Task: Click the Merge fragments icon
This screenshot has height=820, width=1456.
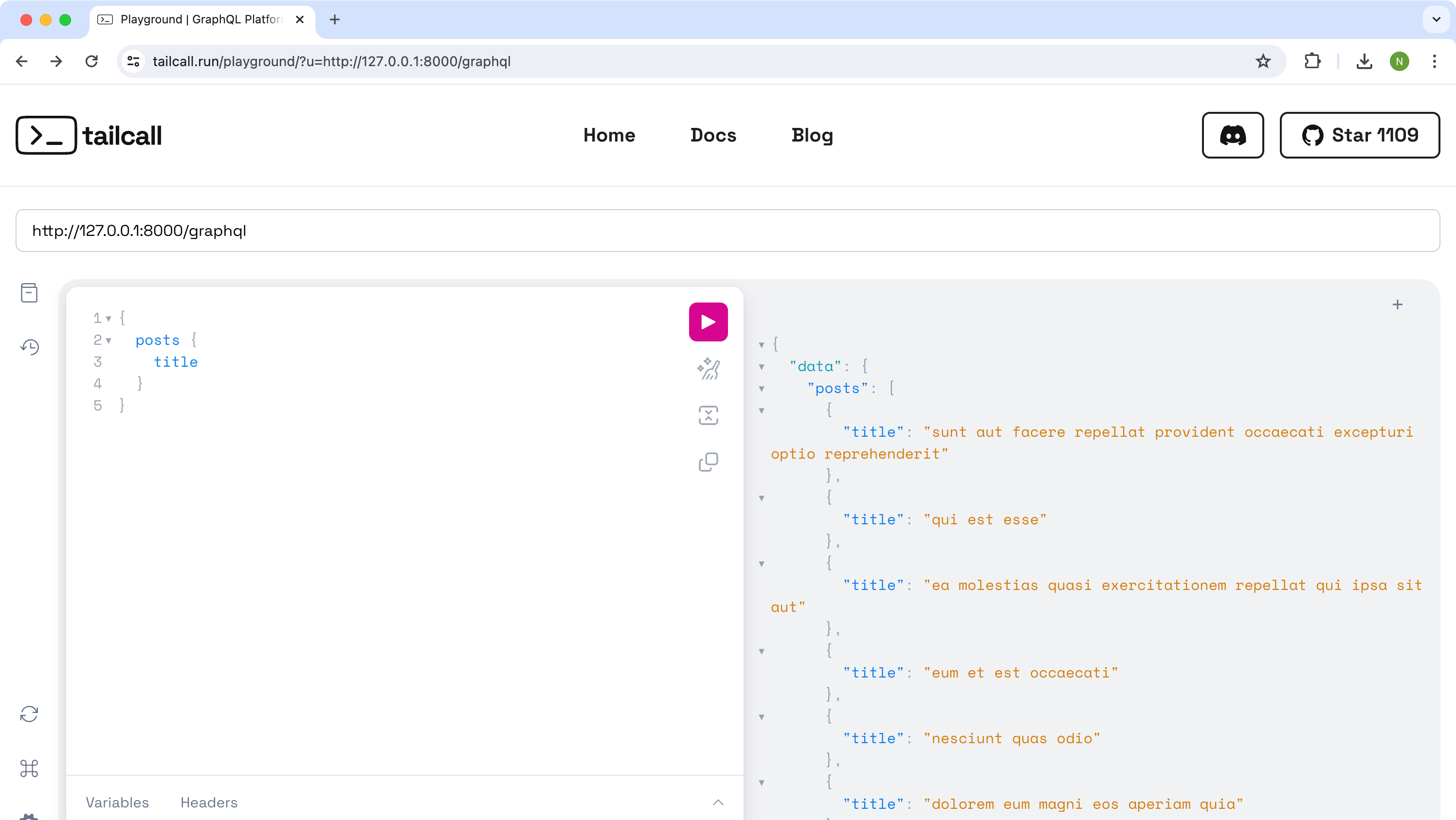Action: click(708, 416)
